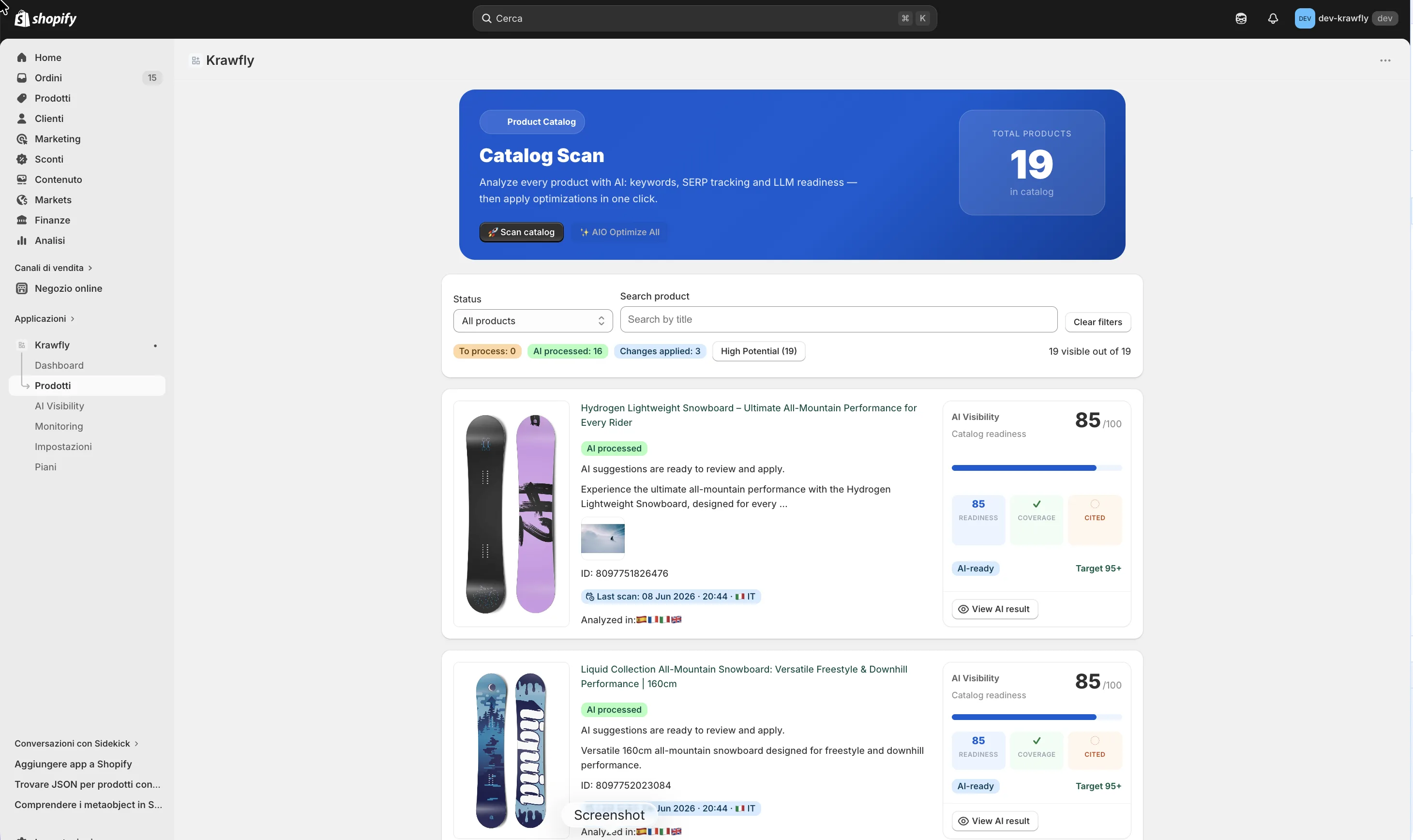This screenshot has width=1413, height=840.
Task: Open AI Visibility in Krawfly submenu
Action: click(x=60, y=406)
